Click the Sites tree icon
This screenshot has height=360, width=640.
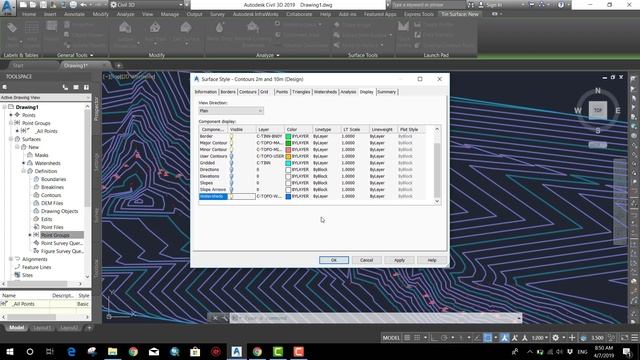pyautogui.click(x=18, y=275)
